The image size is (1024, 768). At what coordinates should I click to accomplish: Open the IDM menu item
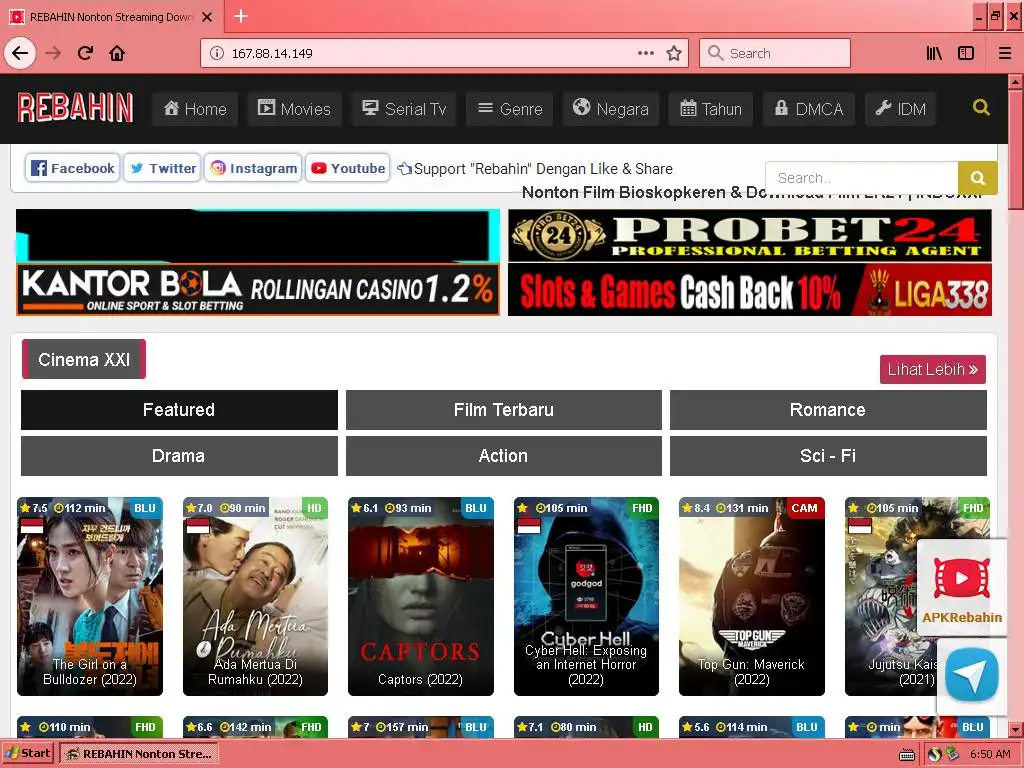tap(901, 109)
